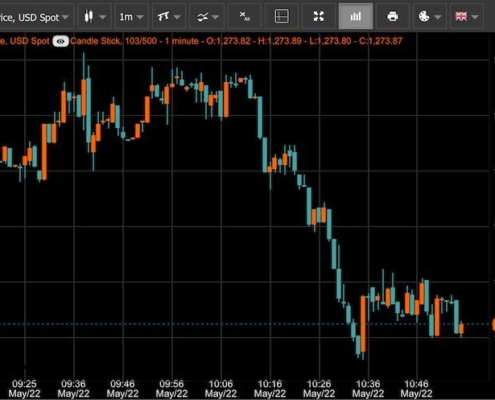Image resolution: width=495 pixels, height=400 pixels.
Task: Expand the indicators dropdown arrow
Action: tap(177, 17)
